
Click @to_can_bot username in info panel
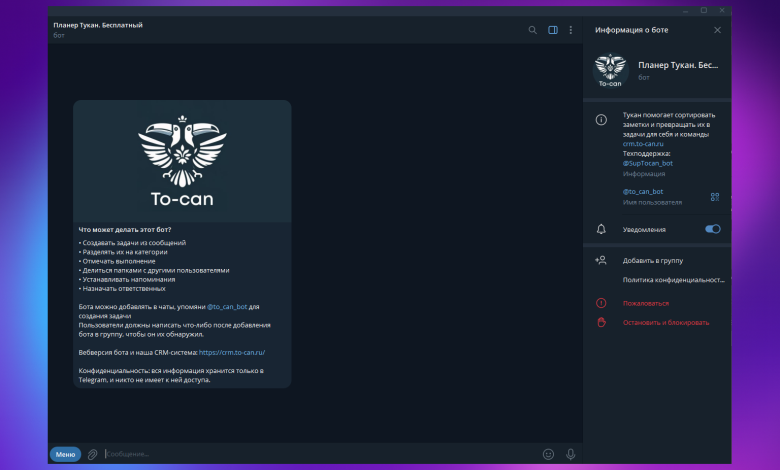click(643, 191)
